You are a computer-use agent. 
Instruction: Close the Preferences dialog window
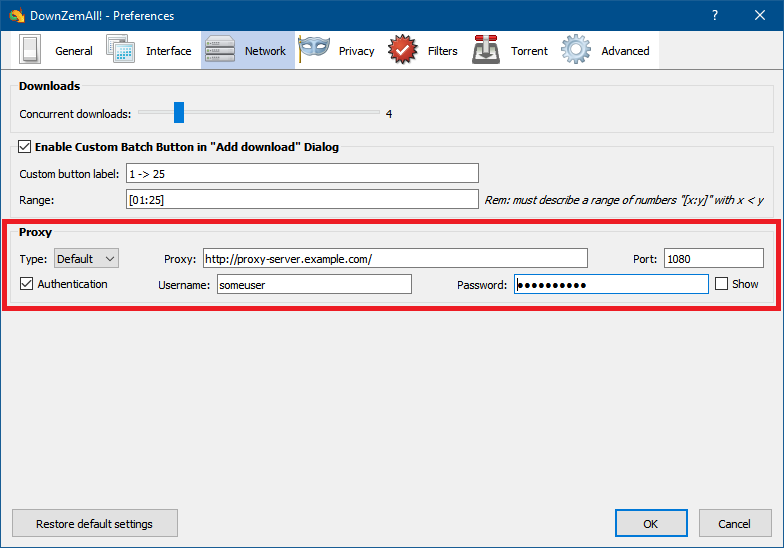(760, 16)
